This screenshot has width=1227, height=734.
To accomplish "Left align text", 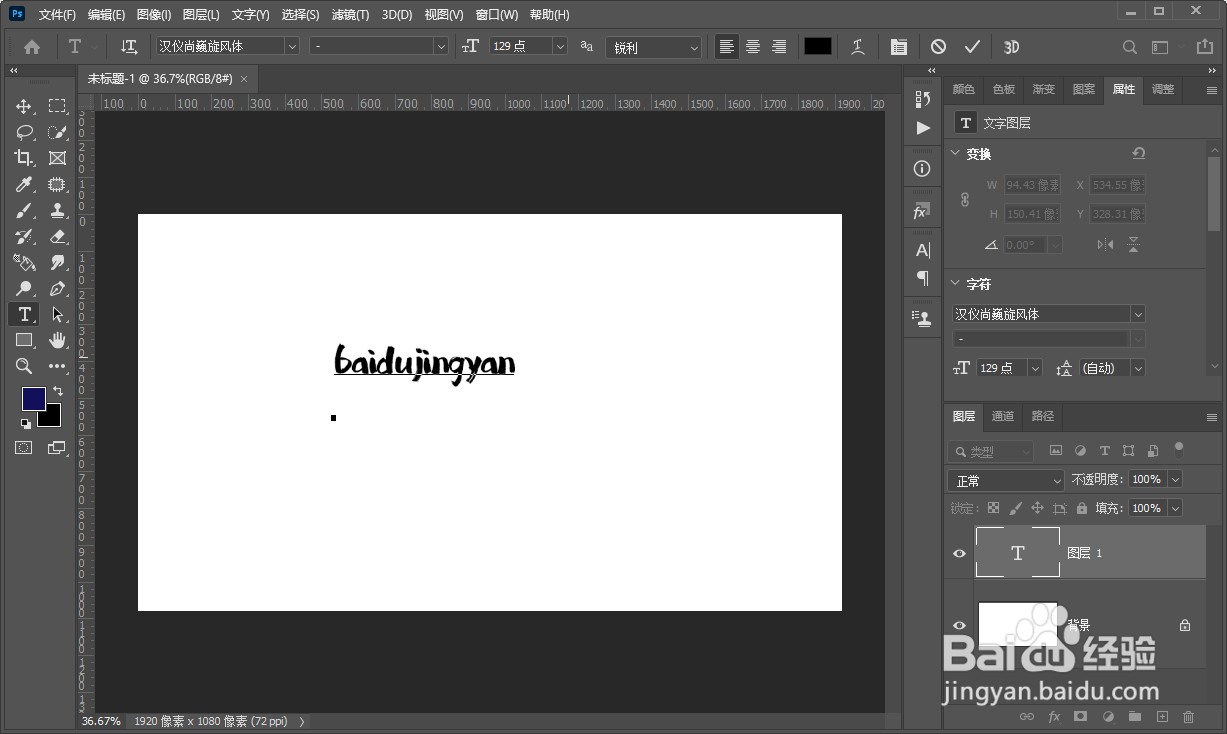I will 727,47.
